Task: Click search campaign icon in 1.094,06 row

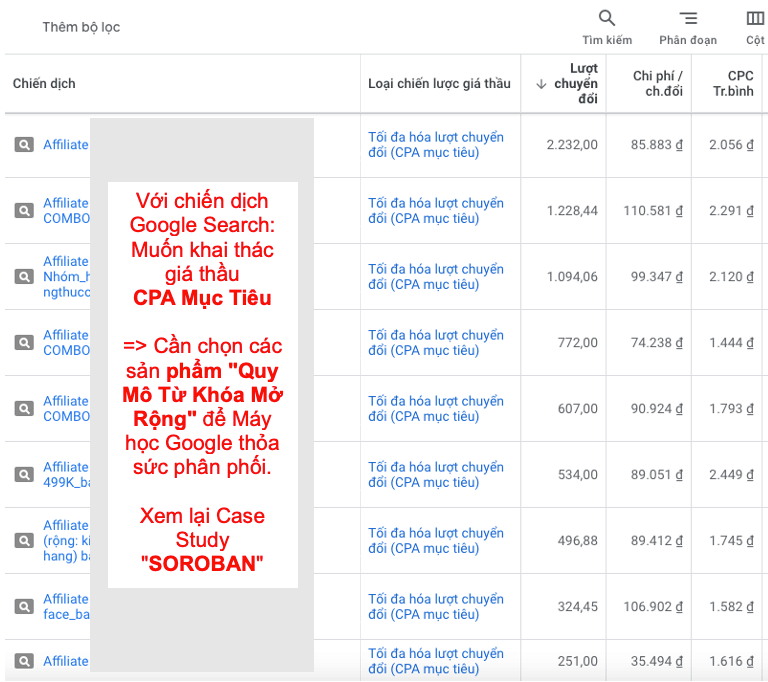Action: coord(24,277)
